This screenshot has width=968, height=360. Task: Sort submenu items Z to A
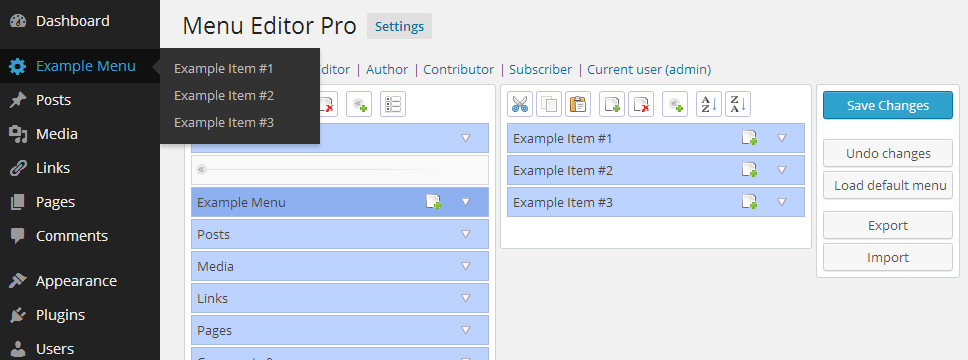coord(738,104)
